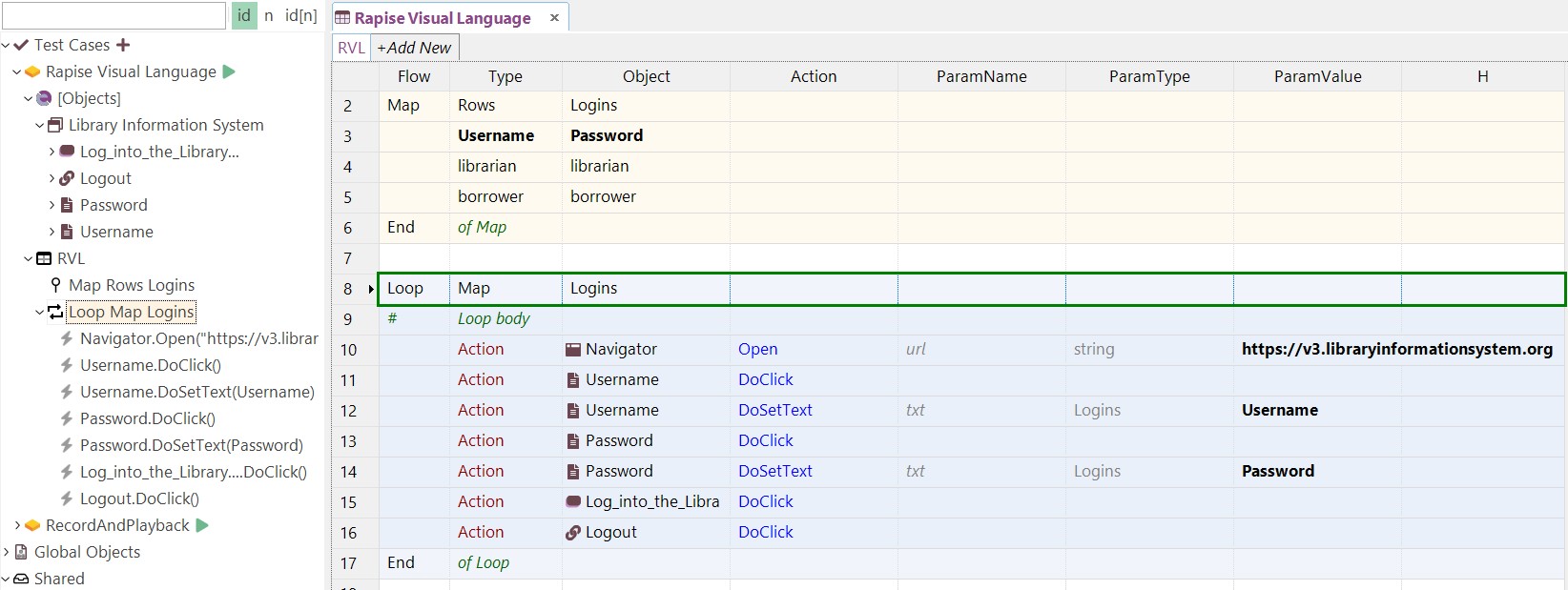This screenshot has height=590, width=1568.
Task: Click the +Add New sheet button
Action: (414, 48)
